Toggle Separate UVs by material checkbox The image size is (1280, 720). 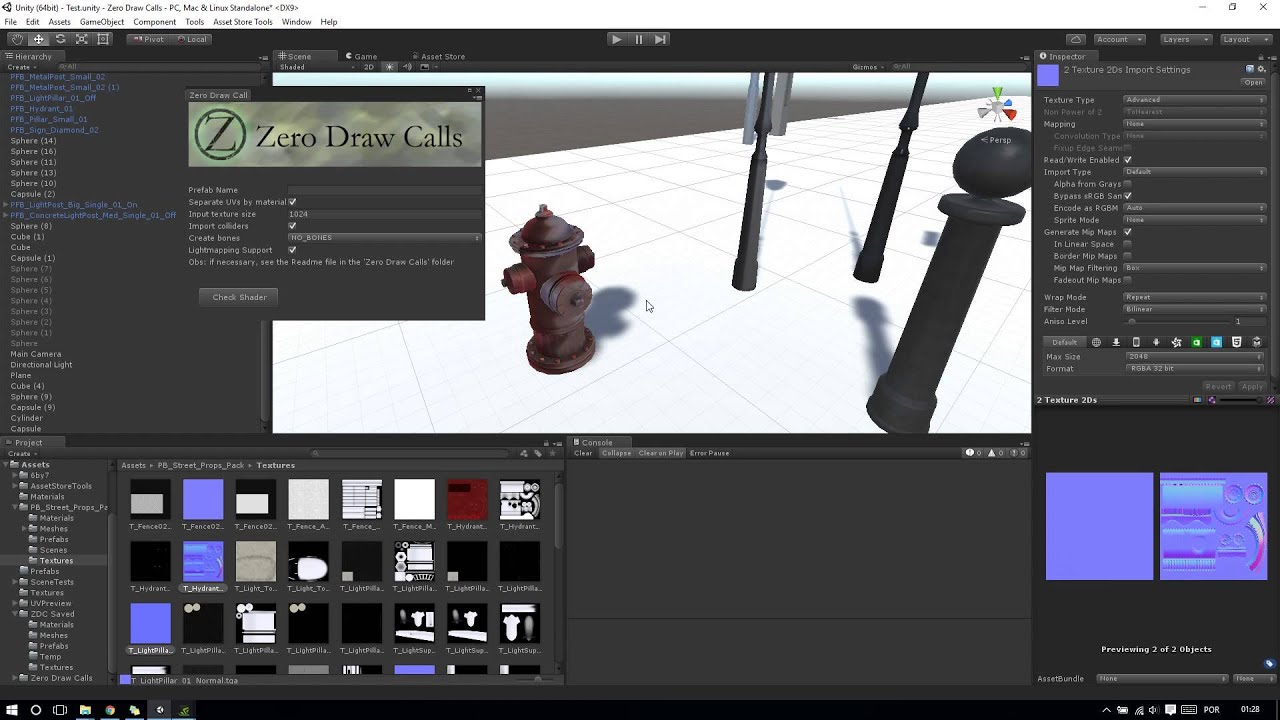click(292, 202)
